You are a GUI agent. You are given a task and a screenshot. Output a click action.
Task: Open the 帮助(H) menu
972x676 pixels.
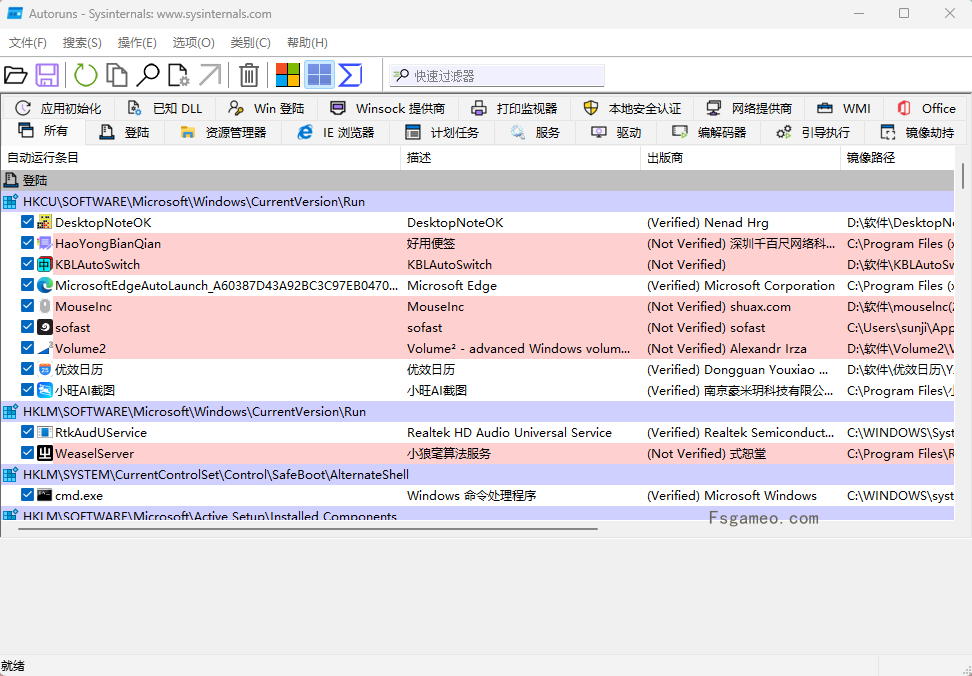click(307, 43)
